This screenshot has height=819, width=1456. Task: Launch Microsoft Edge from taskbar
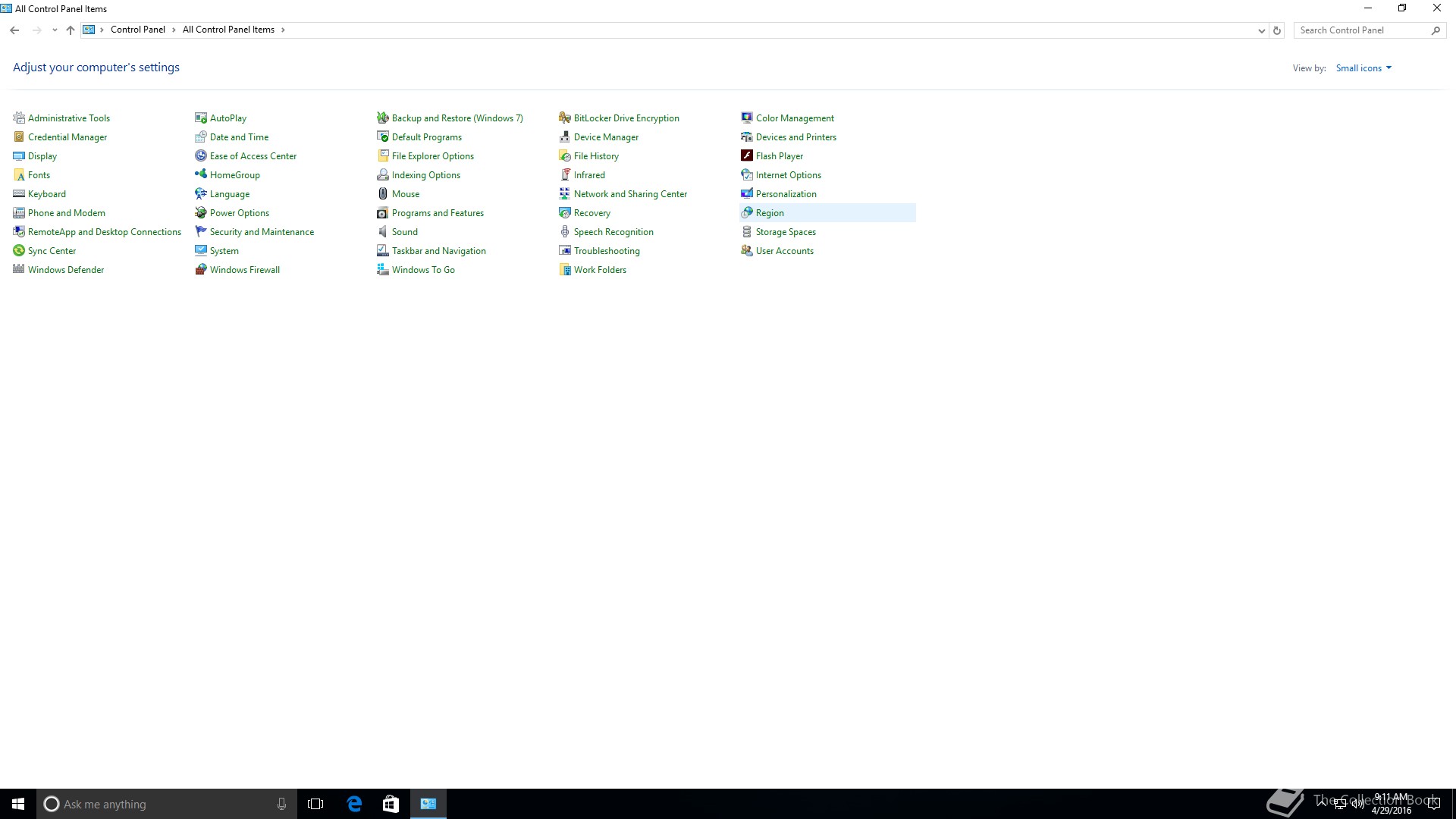tap(354, 804)
